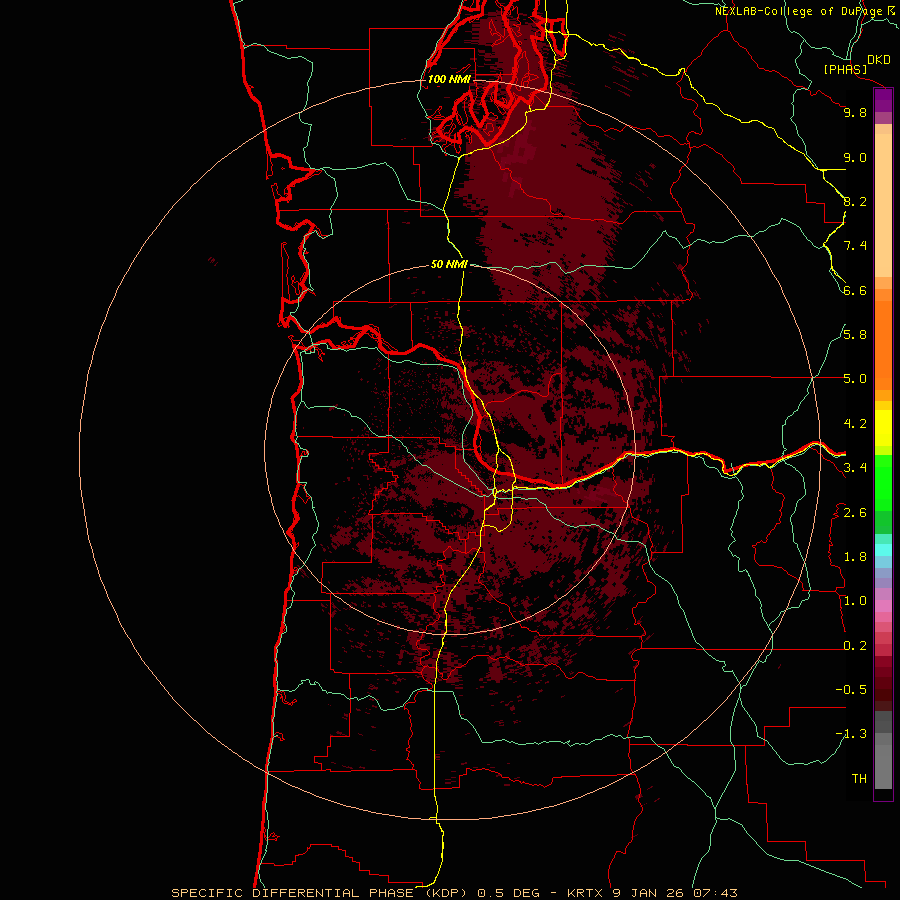Click the -0.5 value on the color scale

click(x=851, y=689)
